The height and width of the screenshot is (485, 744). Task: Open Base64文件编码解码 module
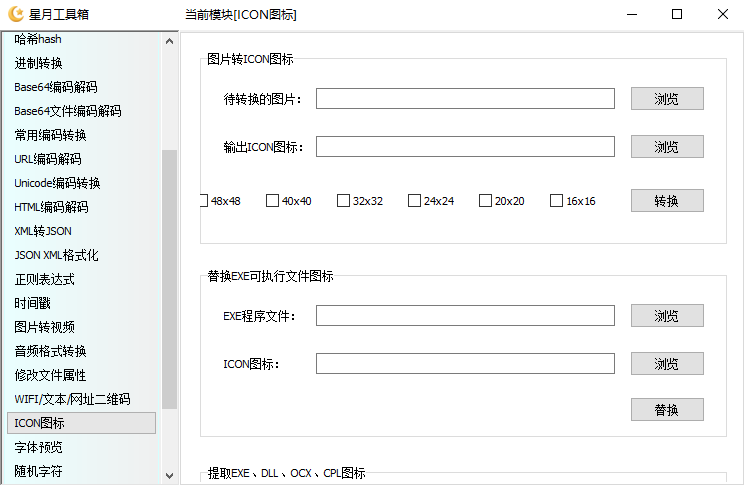tap(68, 111)
